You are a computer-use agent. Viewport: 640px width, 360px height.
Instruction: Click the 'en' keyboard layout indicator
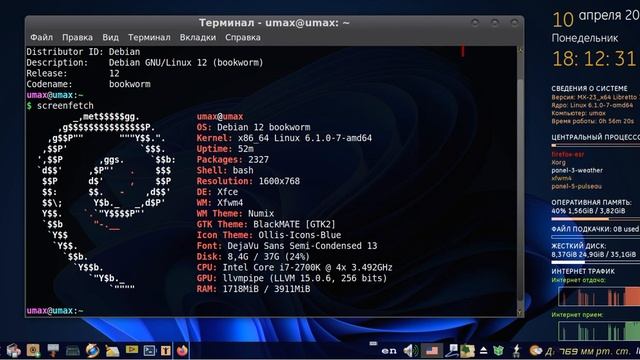[389, 351]
